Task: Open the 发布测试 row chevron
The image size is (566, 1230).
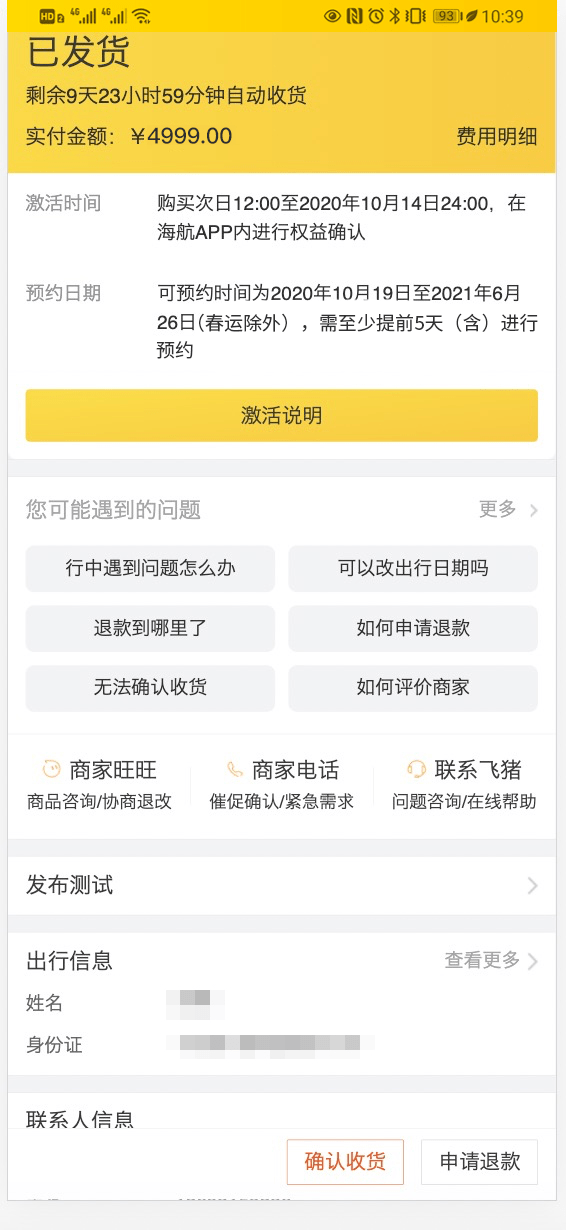Action: 532,886
